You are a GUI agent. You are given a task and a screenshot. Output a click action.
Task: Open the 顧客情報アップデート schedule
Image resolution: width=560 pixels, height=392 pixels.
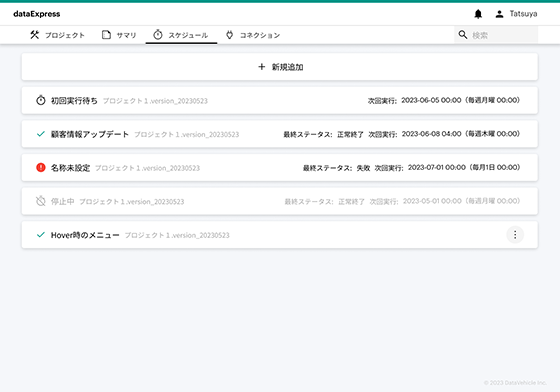point(280,134)
